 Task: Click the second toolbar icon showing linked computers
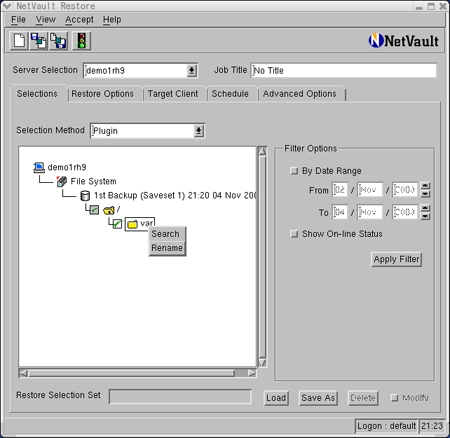click(x=39, y=41)
